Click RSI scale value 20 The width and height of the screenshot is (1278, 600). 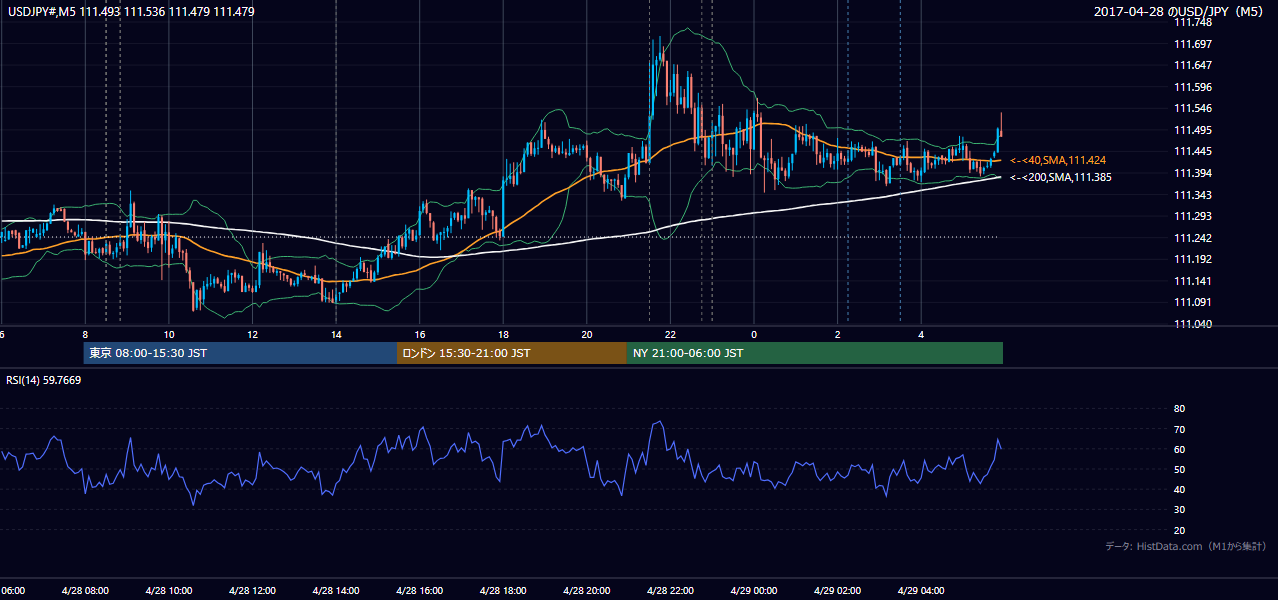click(1180, 530)
